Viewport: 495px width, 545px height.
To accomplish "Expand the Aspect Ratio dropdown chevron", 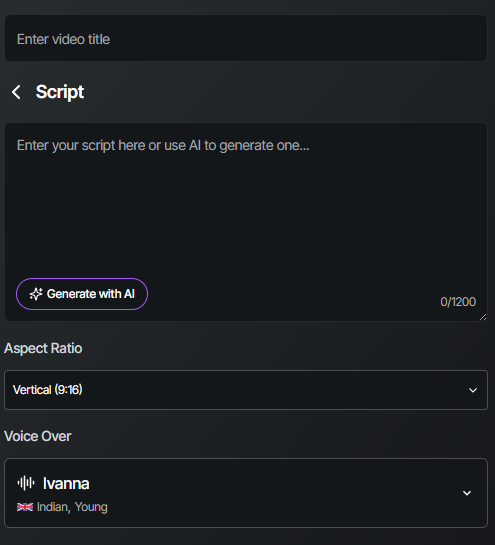I will [x=473, y=390].
